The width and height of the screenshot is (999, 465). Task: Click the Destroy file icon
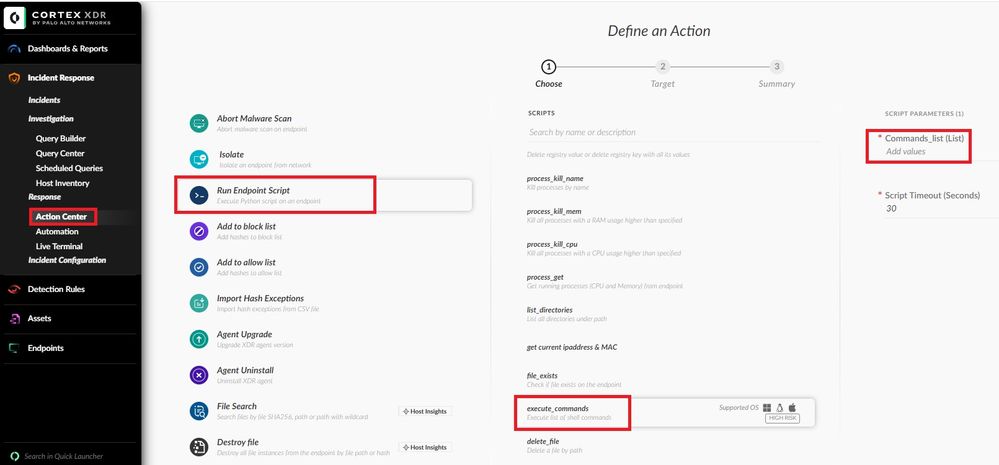pos(198,446)
